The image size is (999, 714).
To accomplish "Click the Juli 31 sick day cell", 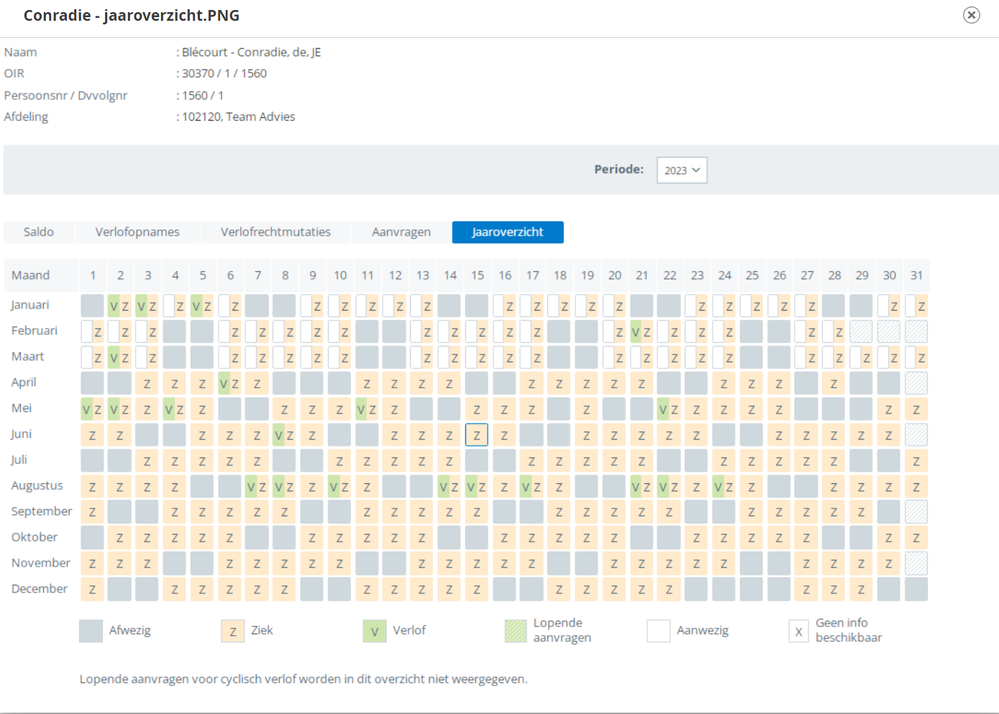I will pos(916,461).
